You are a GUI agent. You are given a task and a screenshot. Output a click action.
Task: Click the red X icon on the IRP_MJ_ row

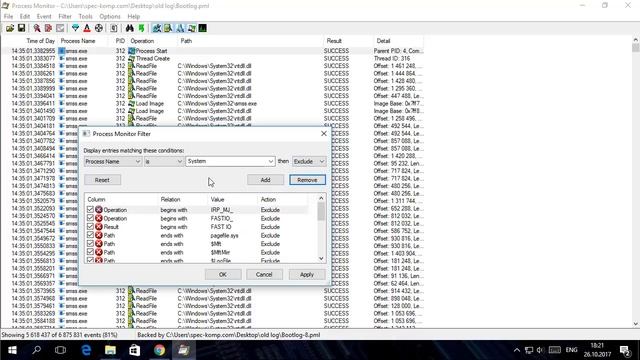[x=99, y=209]
